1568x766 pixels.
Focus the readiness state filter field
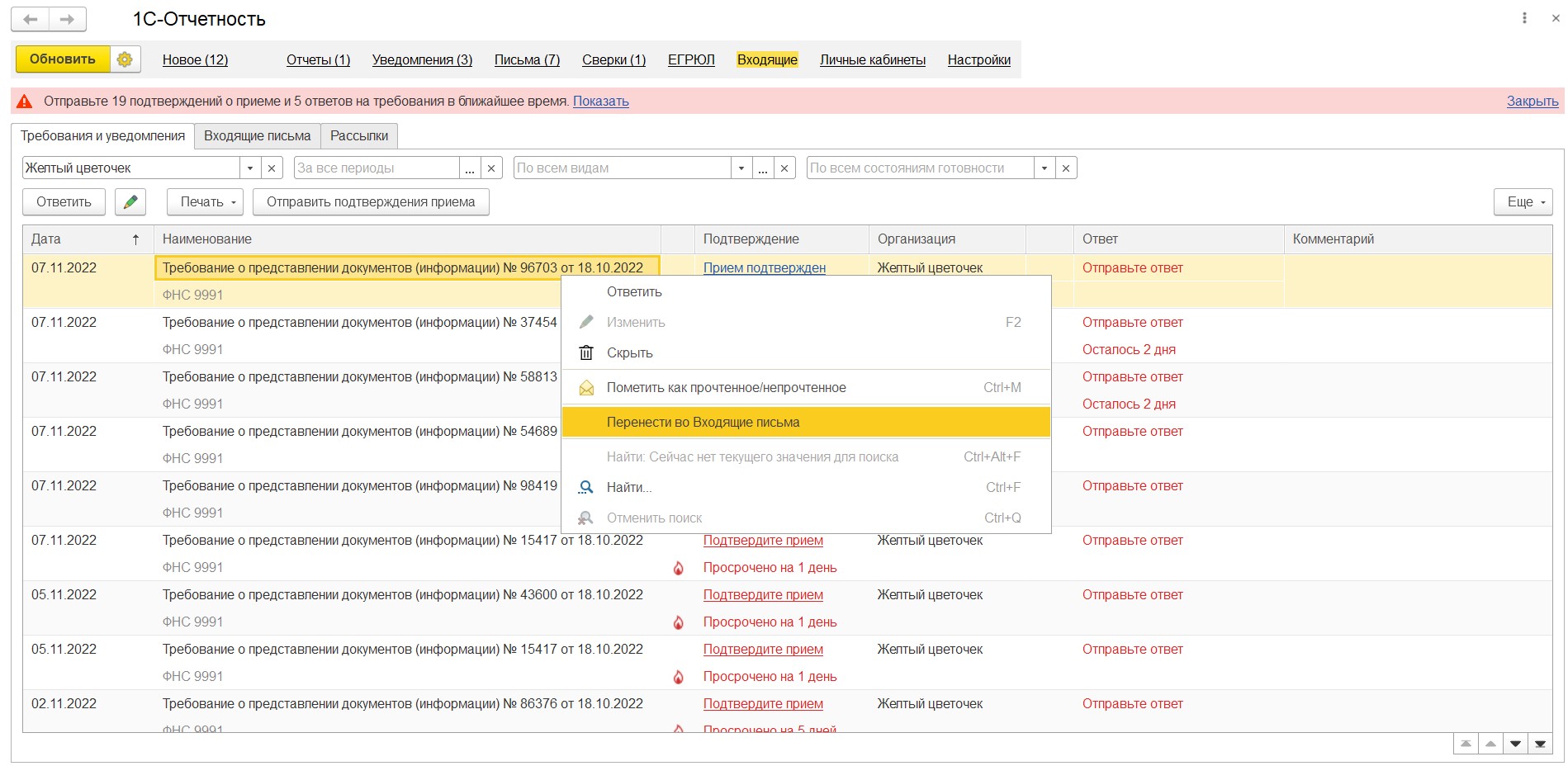point(921,168)
